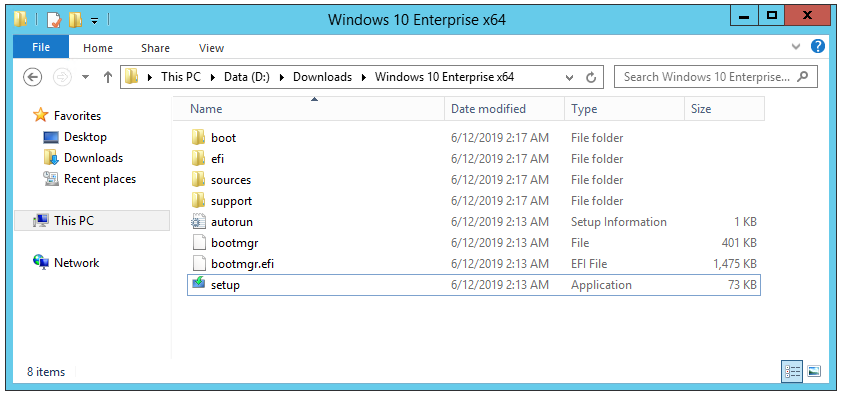Go up one folder level

point(108,77)
